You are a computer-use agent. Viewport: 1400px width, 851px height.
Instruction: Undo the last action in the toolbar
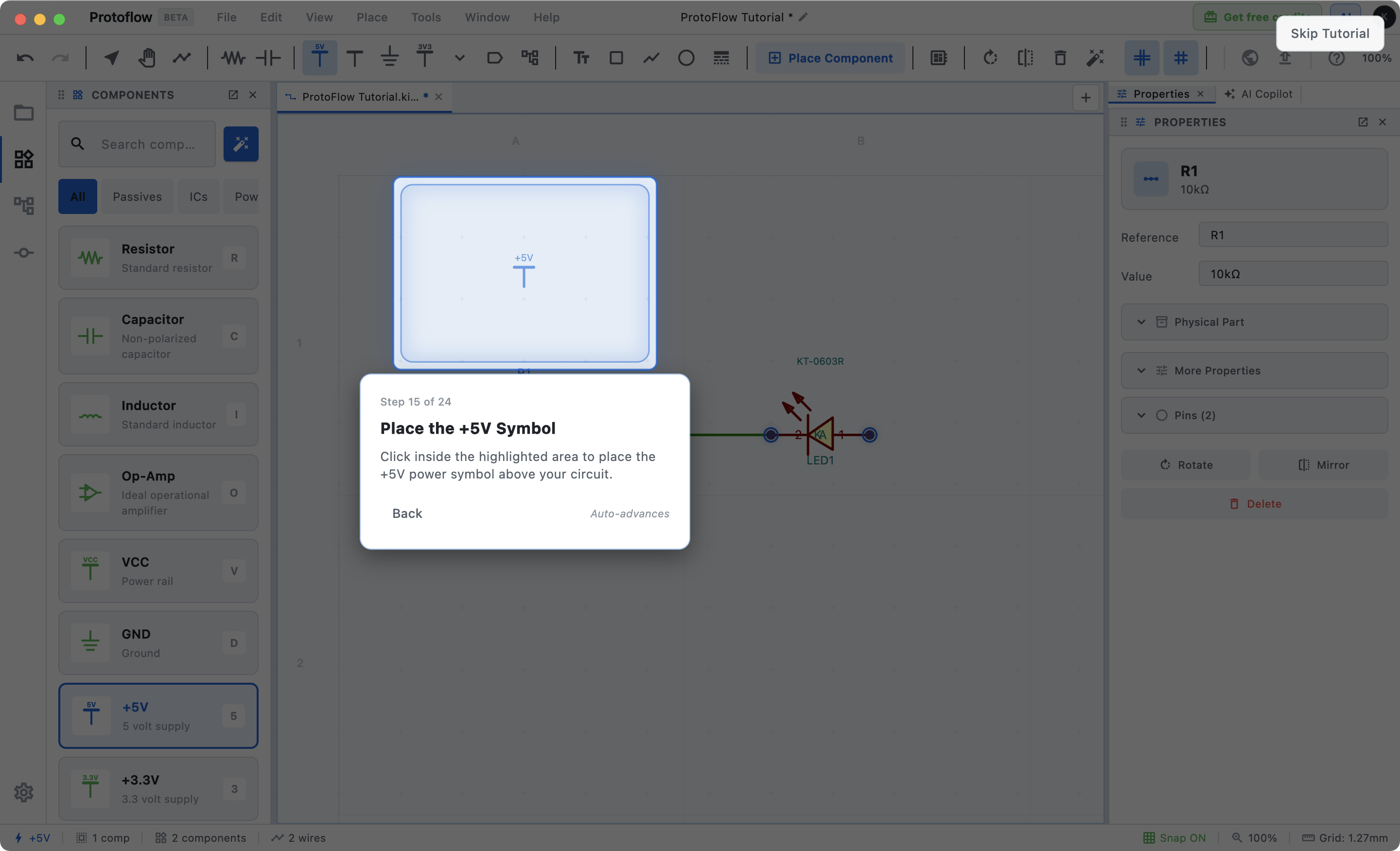25,57
